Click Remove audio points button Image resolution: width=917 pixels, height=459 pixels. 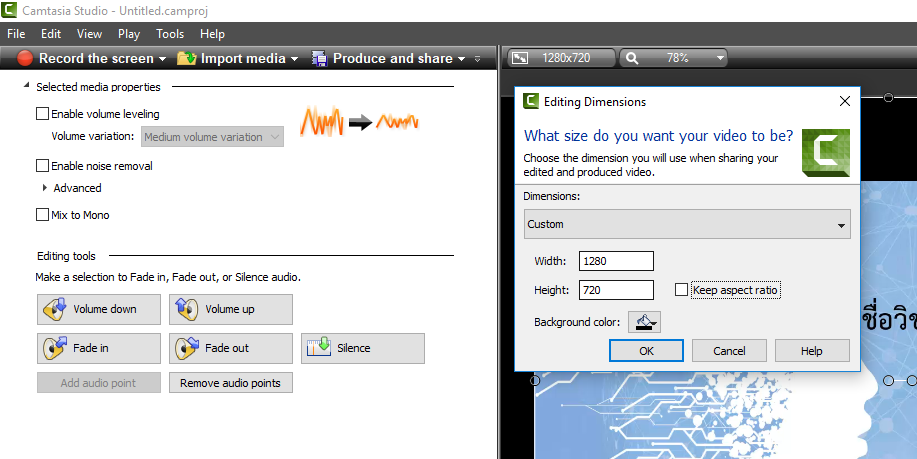[x=231, y=383]
